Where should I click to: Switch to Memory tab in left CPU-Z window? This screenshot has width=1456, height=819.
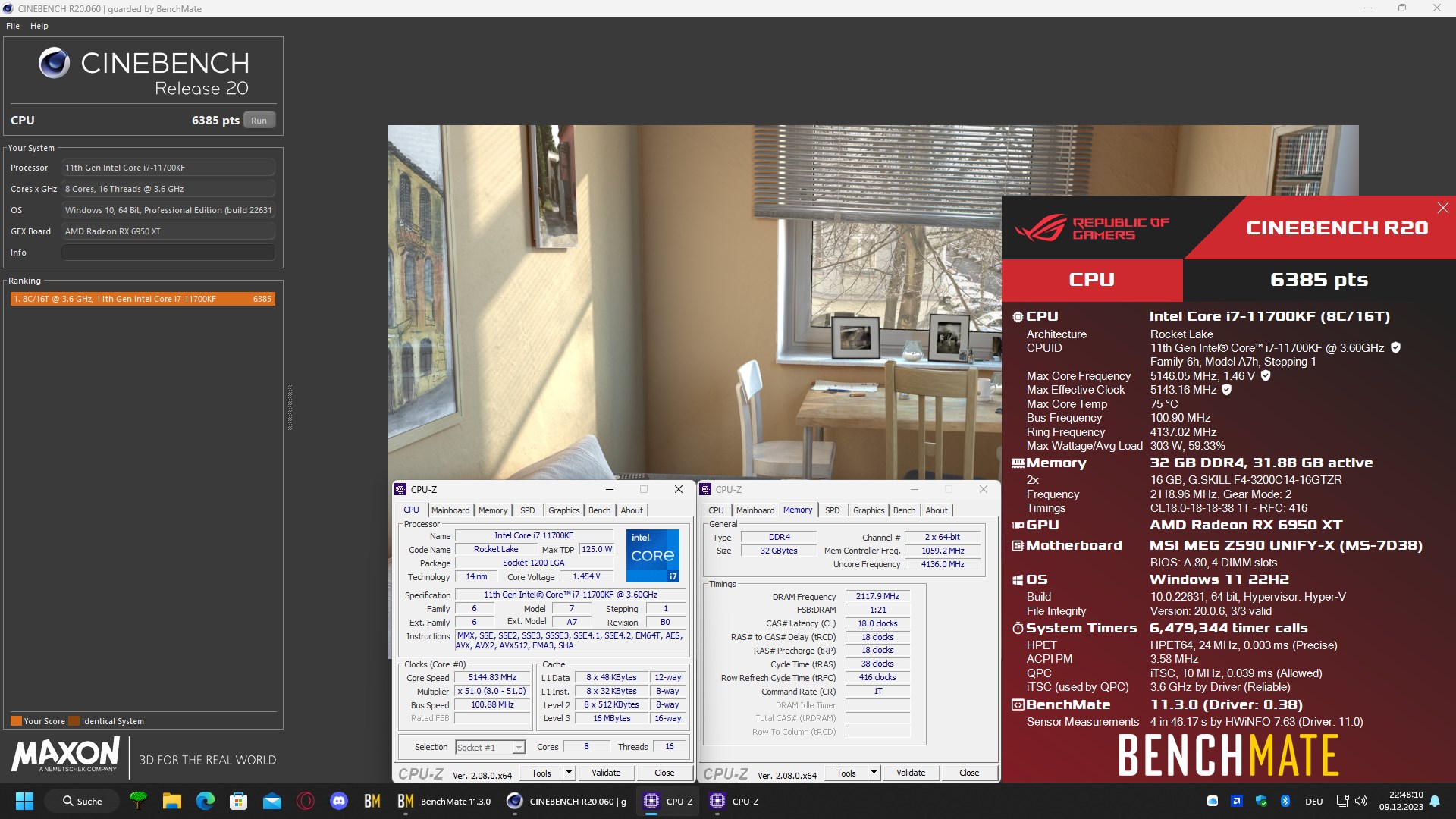pos(493,510)
